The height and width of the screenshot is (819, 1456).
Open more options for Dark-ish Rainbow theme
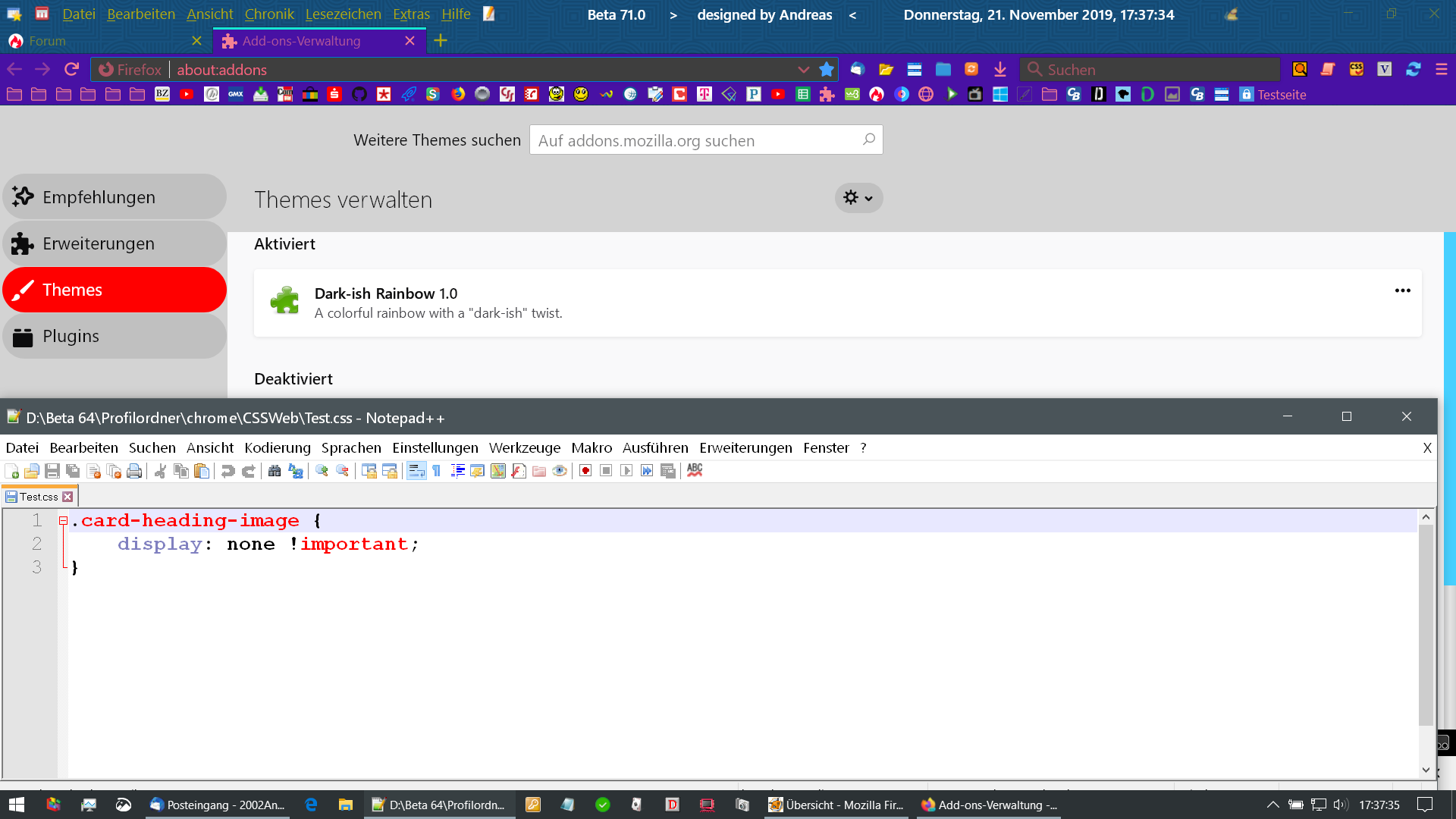1402,291
